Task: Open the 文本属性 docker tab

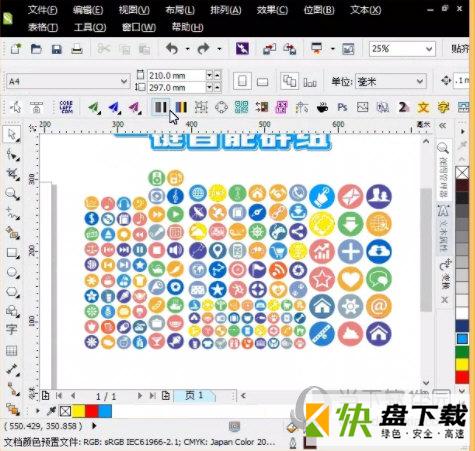Action: (x=444, y=229)
